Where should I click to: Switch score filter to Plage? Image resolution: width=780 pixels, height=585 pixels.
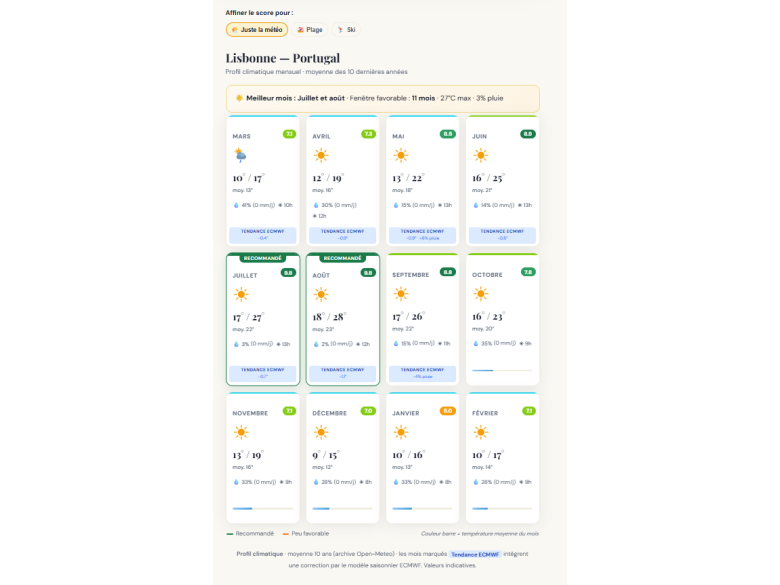click(x=309, y=30)
